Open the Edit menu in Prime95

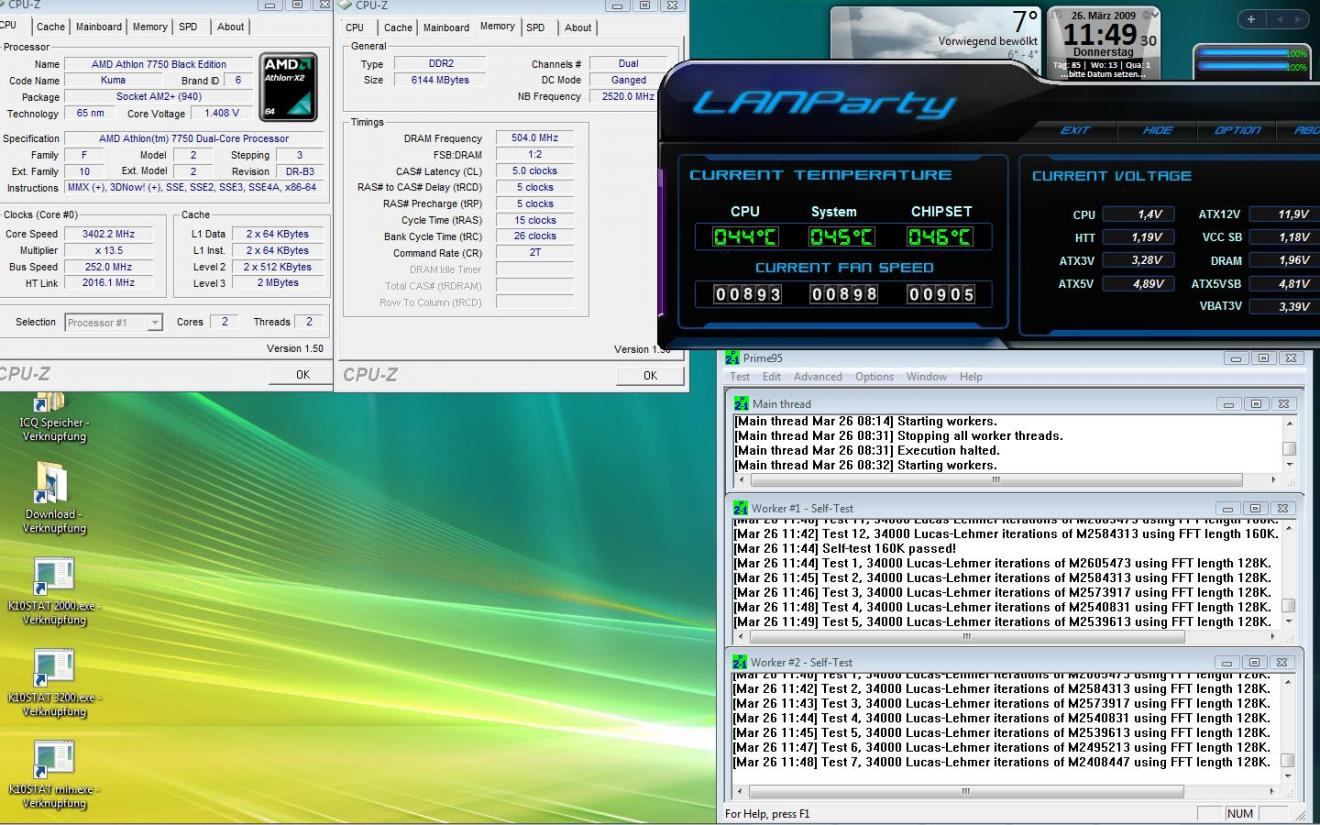772,377
